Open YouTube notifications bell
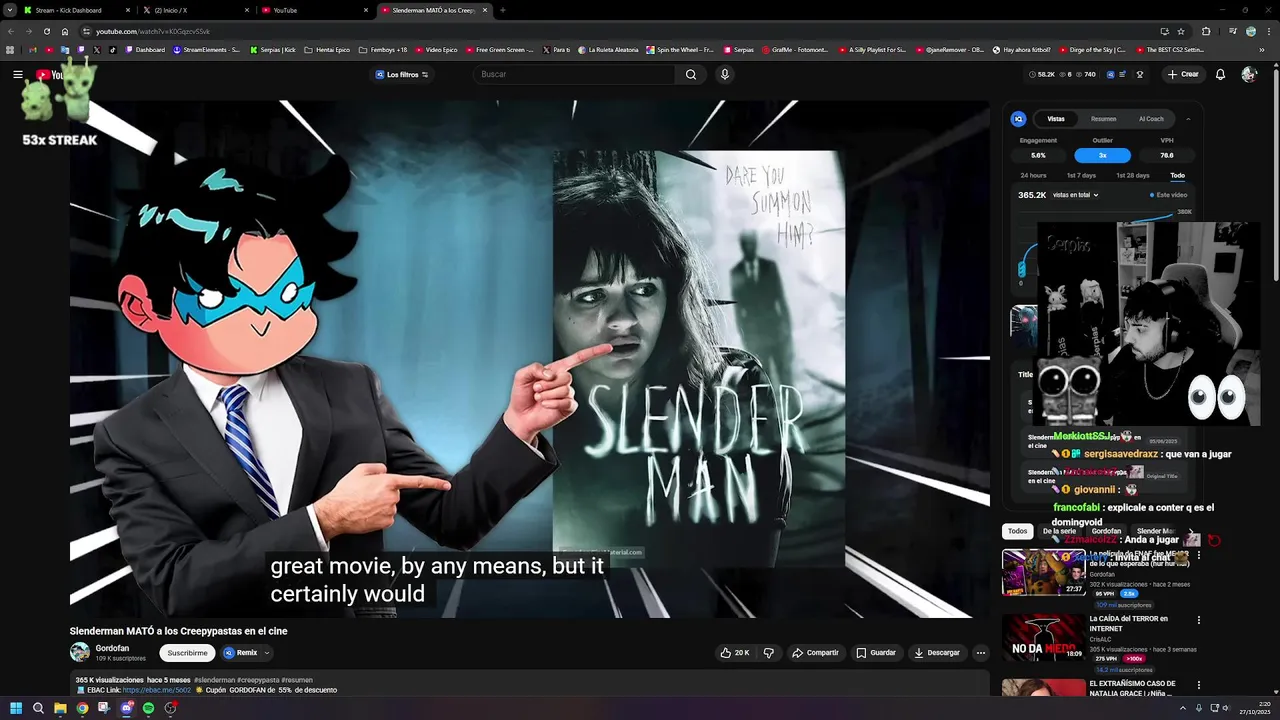This screenshot has height=720, width=1280. [1220, 74]
